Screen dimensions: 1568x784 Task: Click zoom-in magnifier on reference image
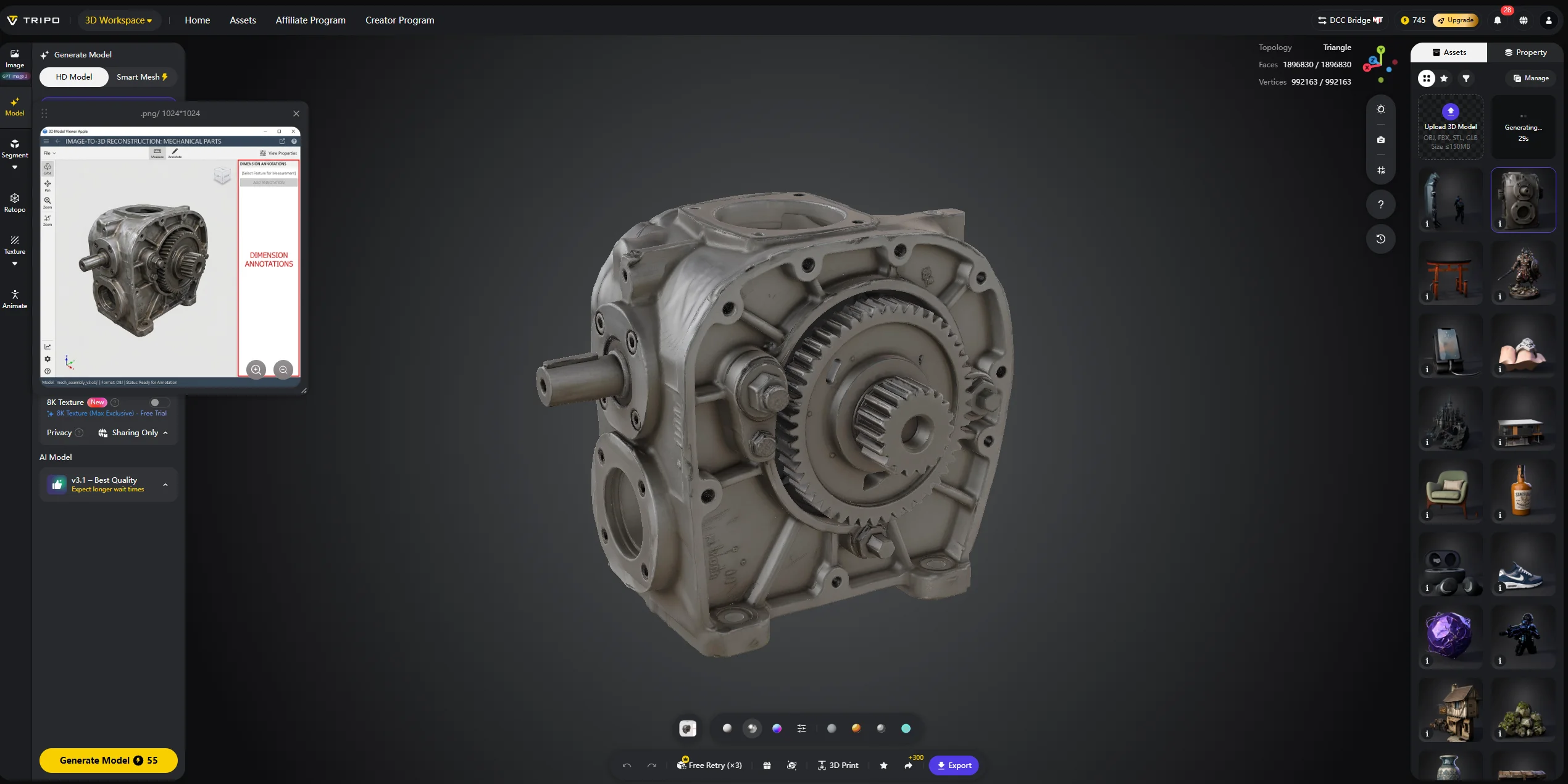point(256,370)
